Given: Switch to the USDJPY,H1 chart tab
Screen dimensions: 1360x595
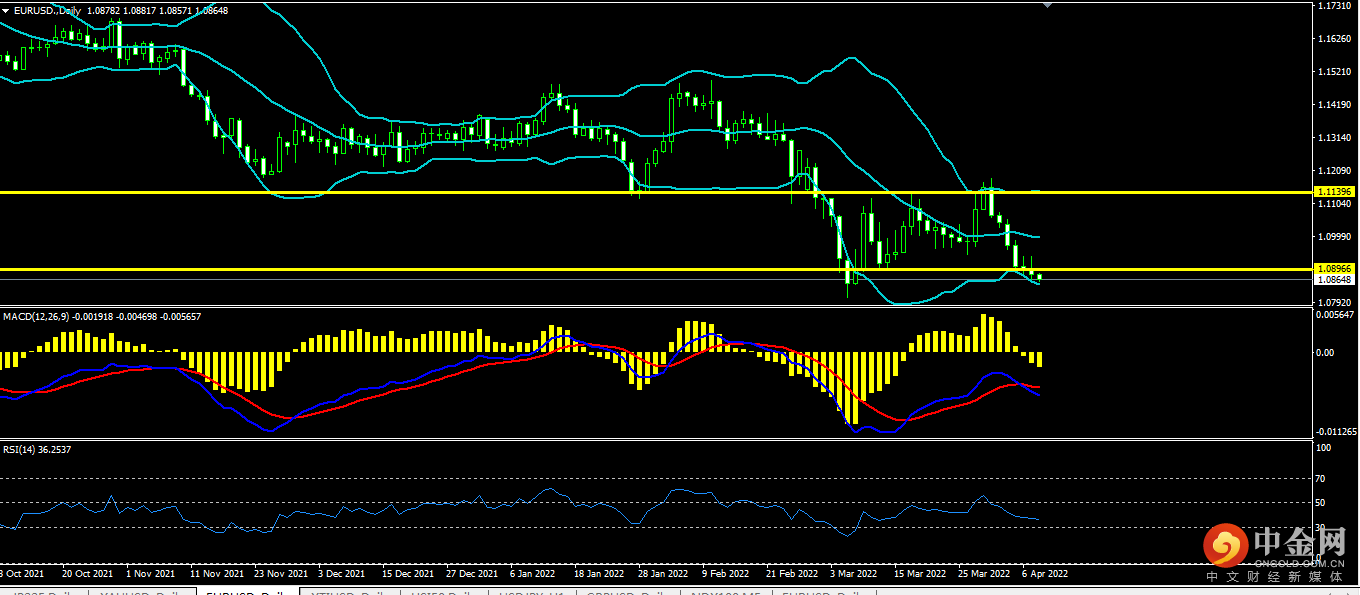Looking at the screenshot, I should point(531,590).
